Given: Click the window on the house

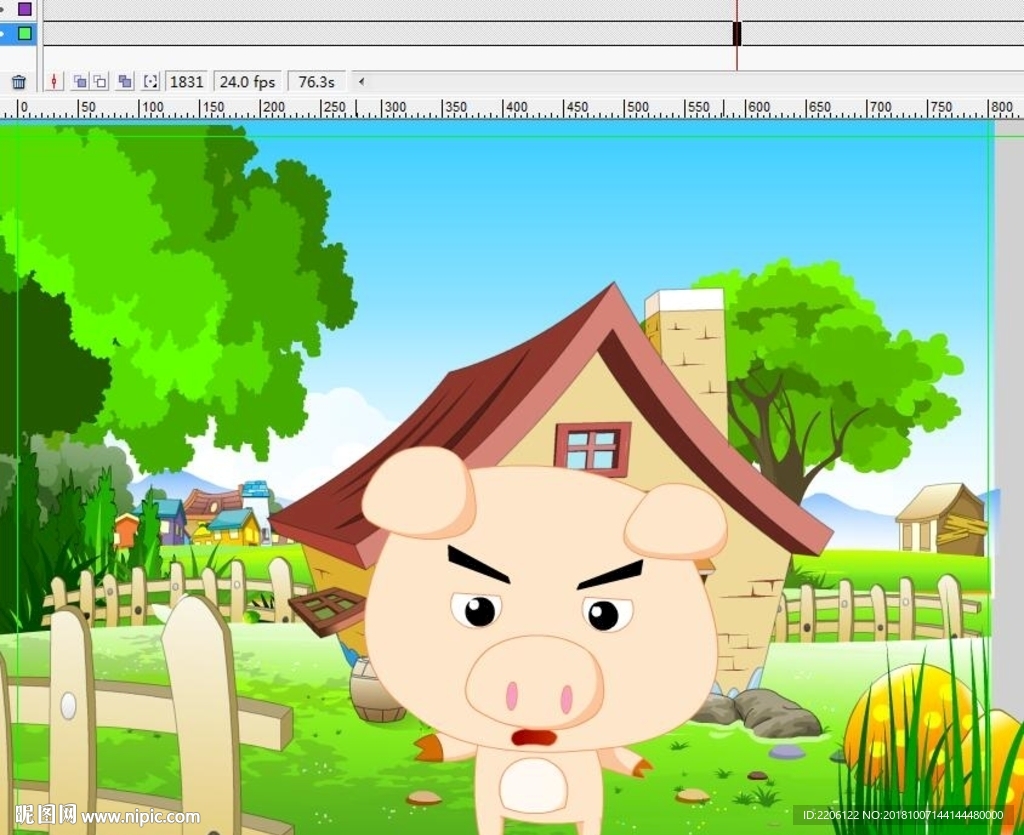Looking at the screenshot, I should coord(592,449).
